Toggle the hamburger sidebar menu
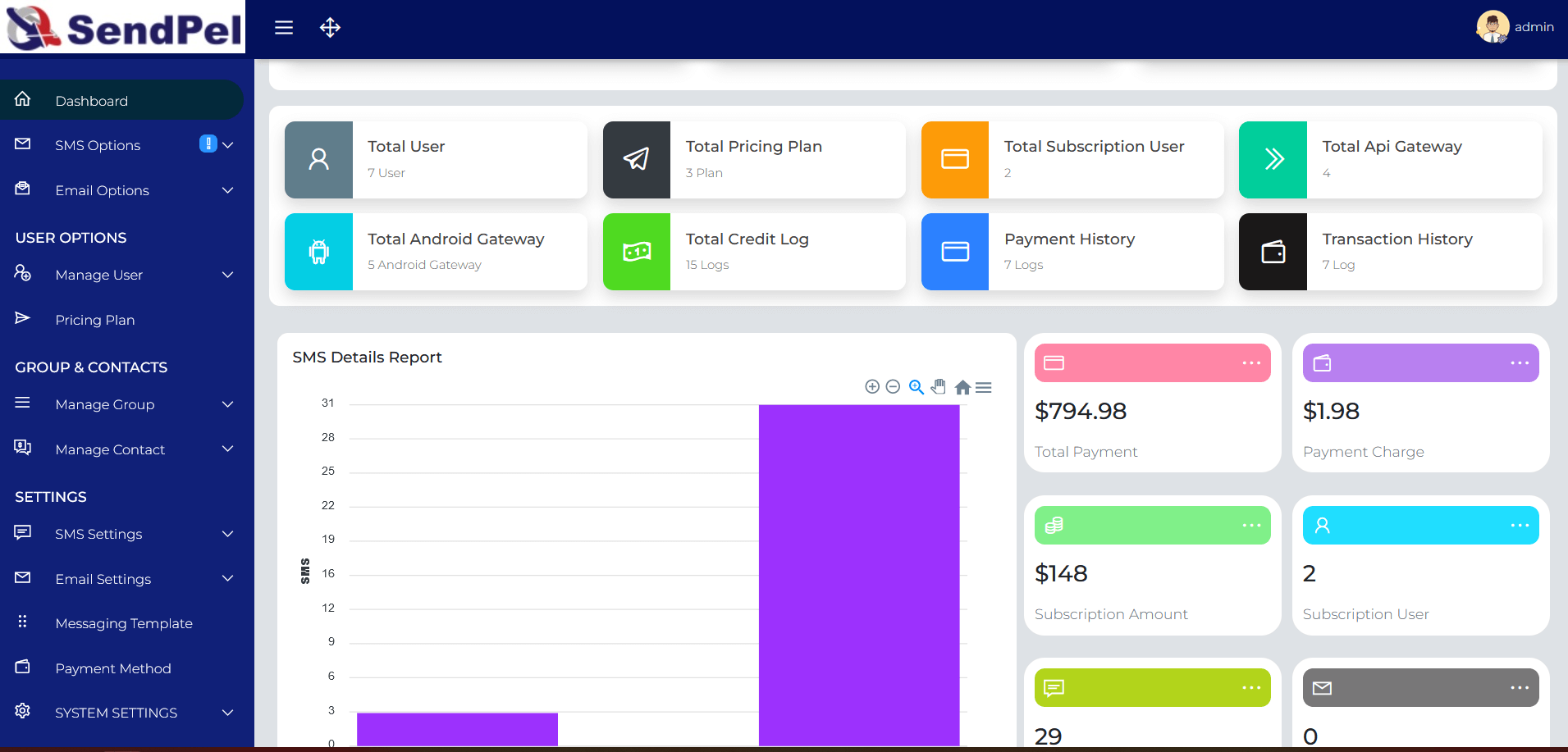The image size is (1568, 752). pyautogui.click(x=284, y=28)
